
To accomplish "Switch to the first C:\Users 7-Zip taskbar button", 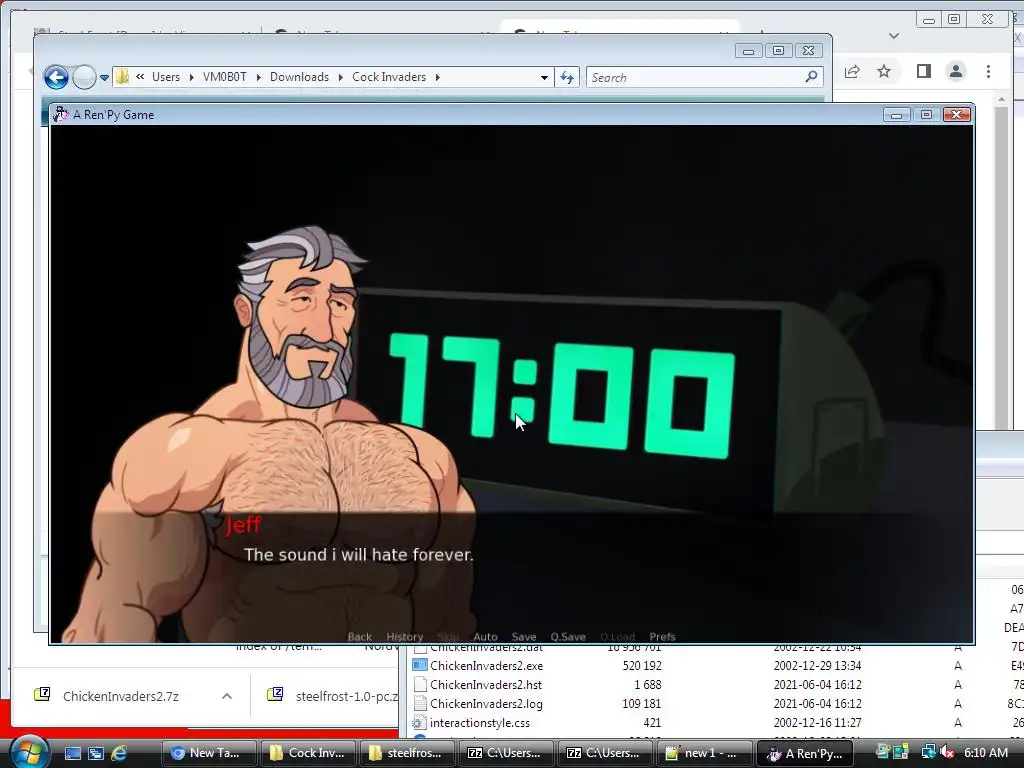I will [505, 753].
